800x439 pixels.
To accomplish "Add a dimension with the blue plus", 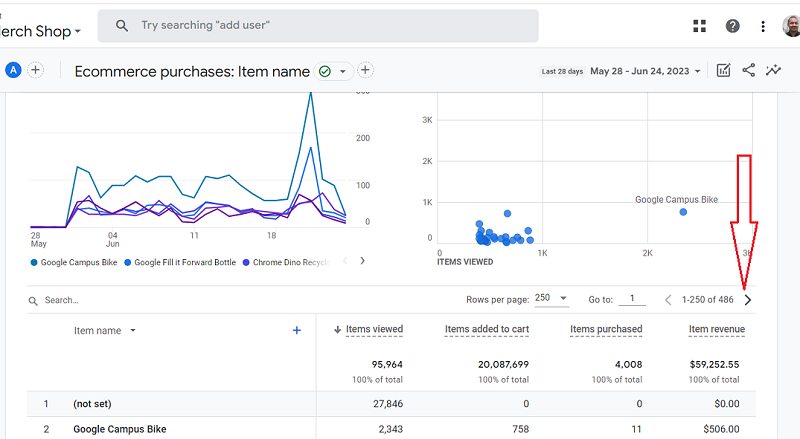I will pyautogui.click(x=296, y=330).
